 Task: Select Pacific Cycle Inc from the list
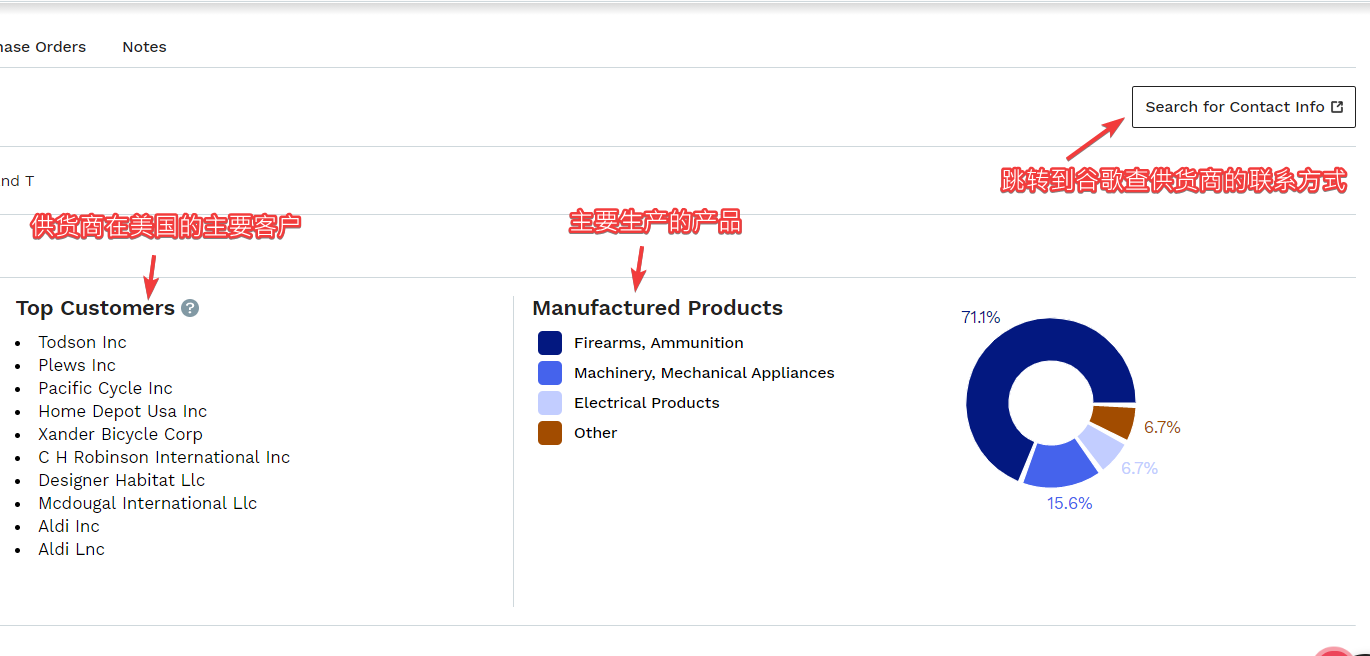(105, 388)
